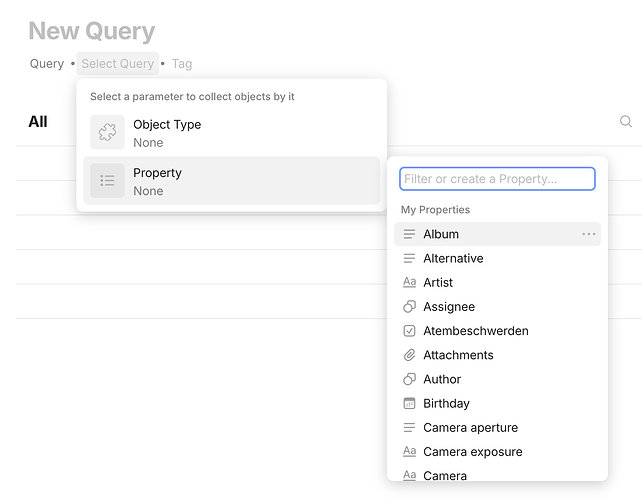Click the Atembeschwerden checkbox type icon

point(409,331)
